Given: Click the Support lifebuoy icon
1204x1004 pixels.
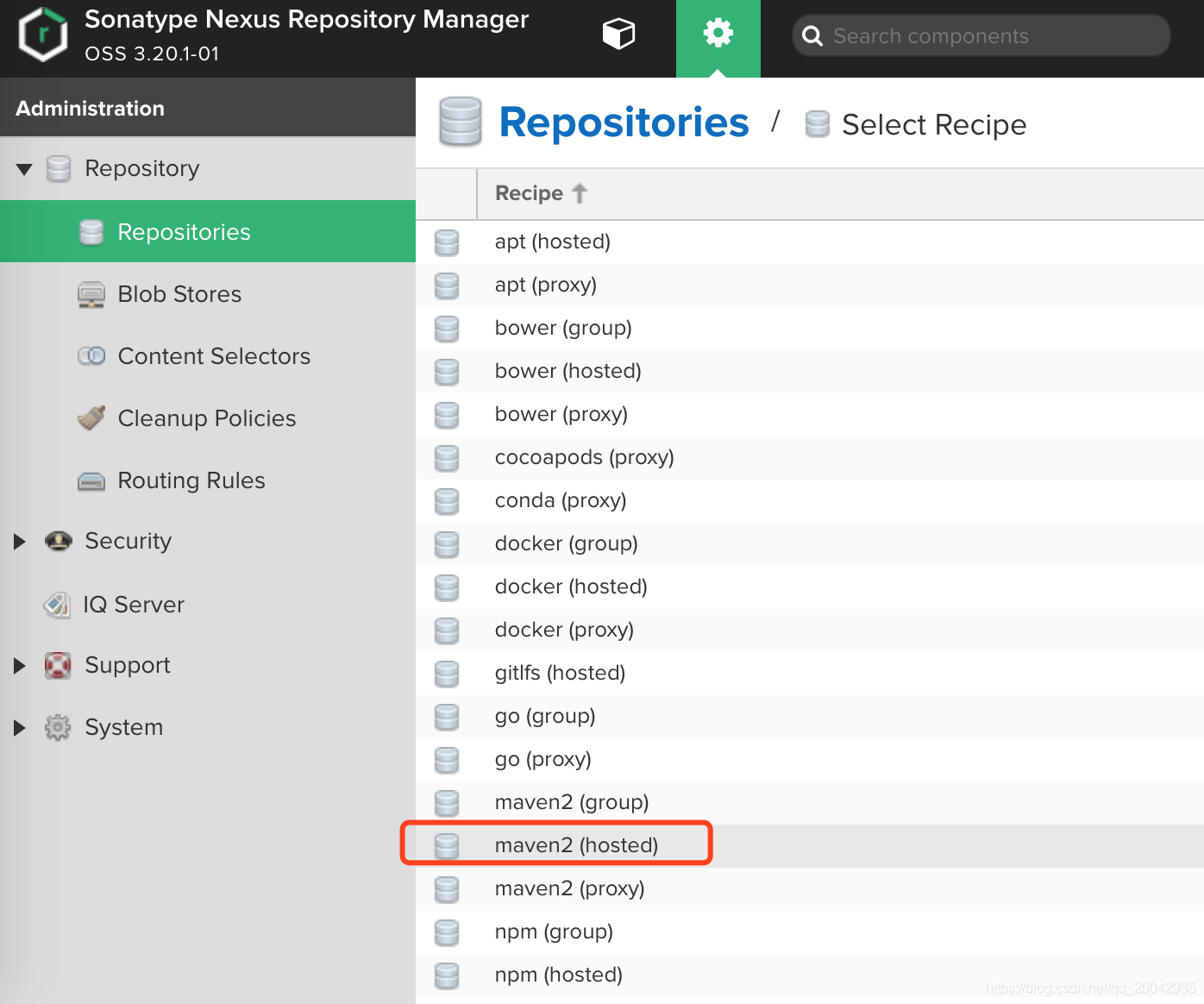Looking at the screenshot, I should tap(58, 665).
